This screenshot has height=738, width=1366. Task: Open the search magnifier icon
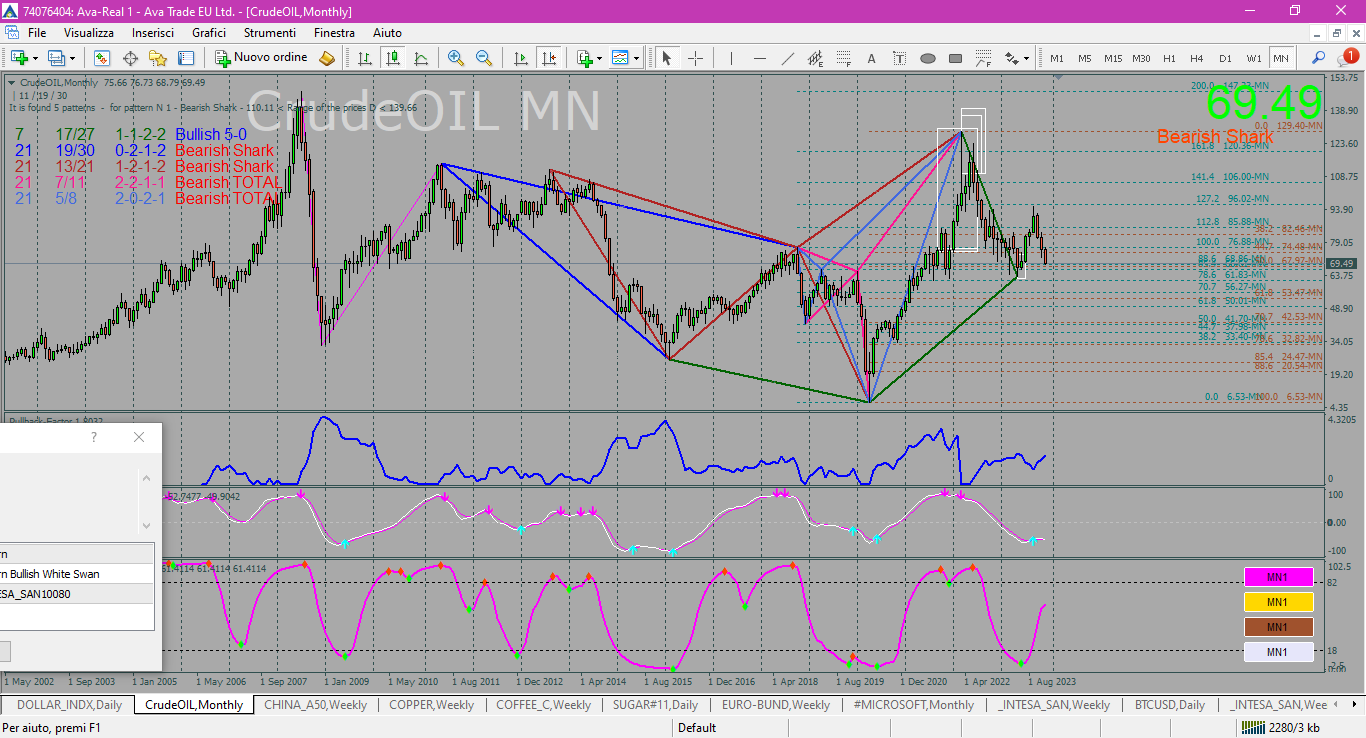pyautogui.click(x=1319, y=58)
